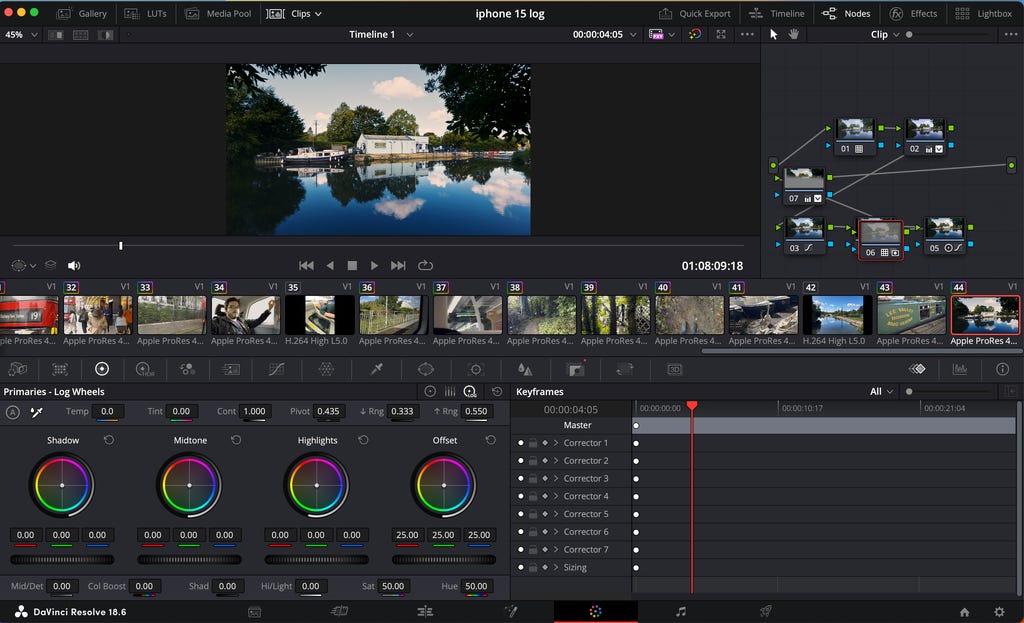Open the Curves palette icon

(276, 369)
